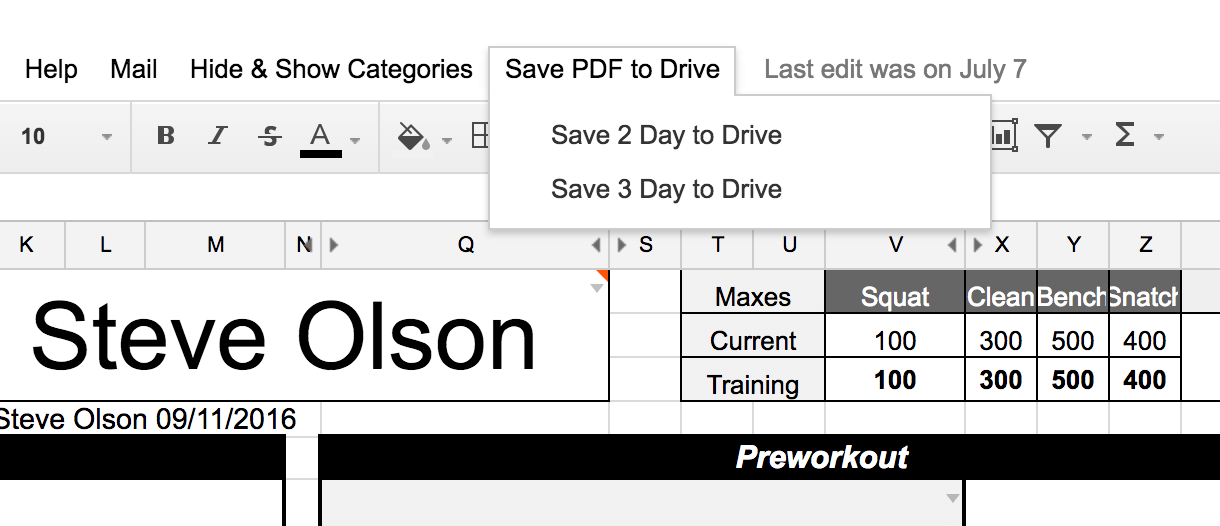Open the Hide & Show Categories menu
Image resolution: width=1220 pixels, height=526 pixels.
pyautogui.click(x=331, y=69)
